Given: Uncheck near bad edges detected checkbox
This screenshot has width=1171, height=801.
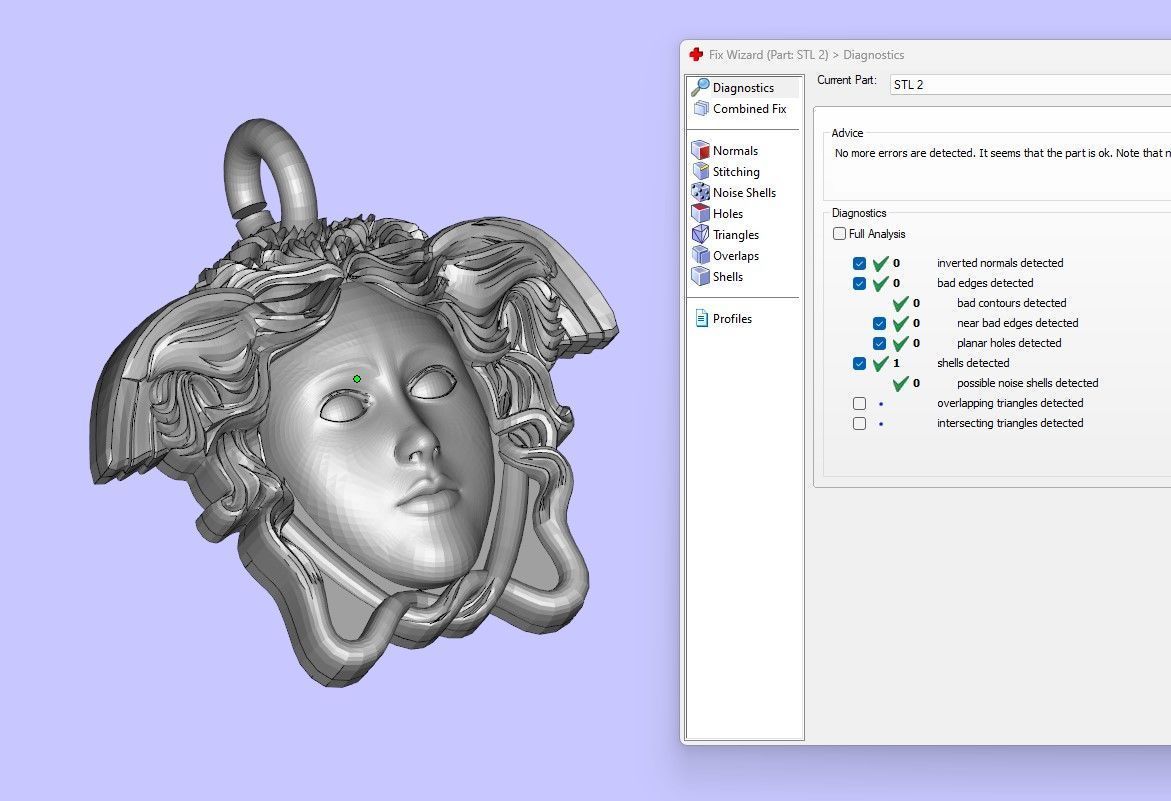Looking at the screenshot, I should point(880,323).
